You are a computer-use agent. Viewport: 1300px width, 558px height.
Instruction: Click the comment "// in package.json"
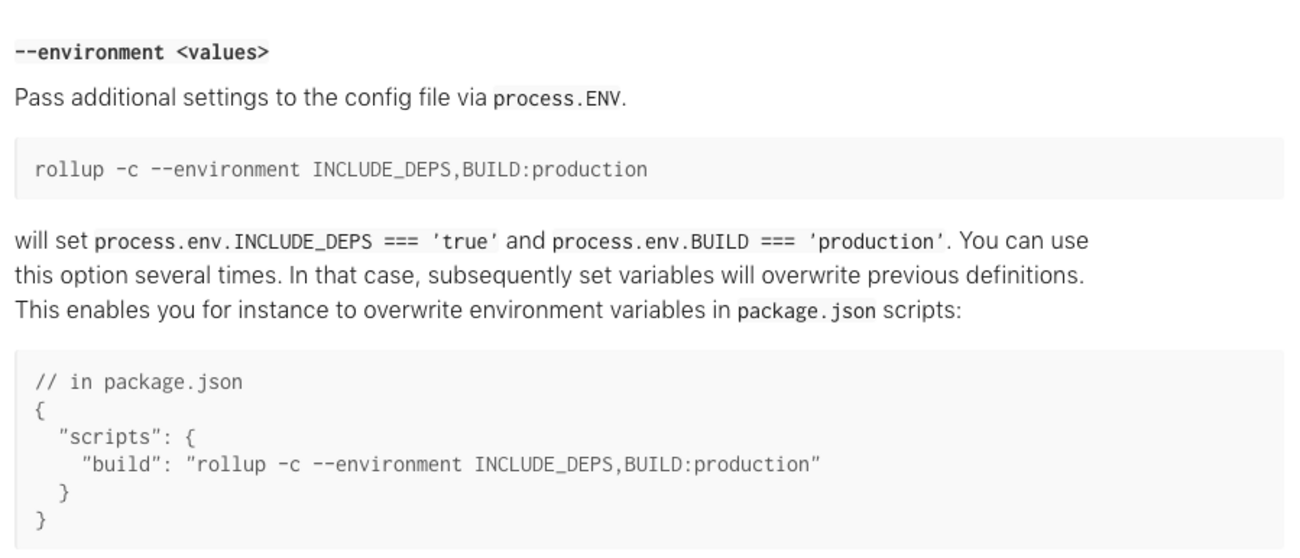click(x=139, y=382)
